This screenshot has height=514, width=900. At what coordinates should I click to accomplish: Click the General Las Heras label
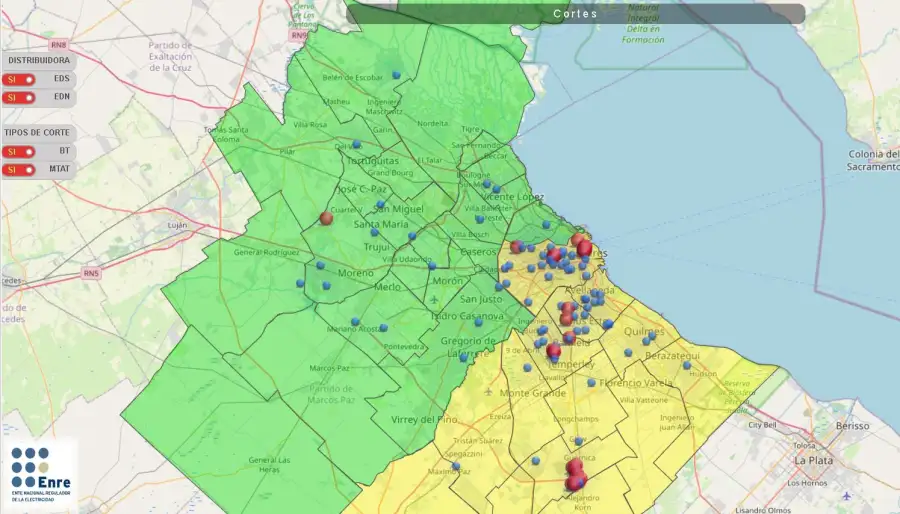269,465
